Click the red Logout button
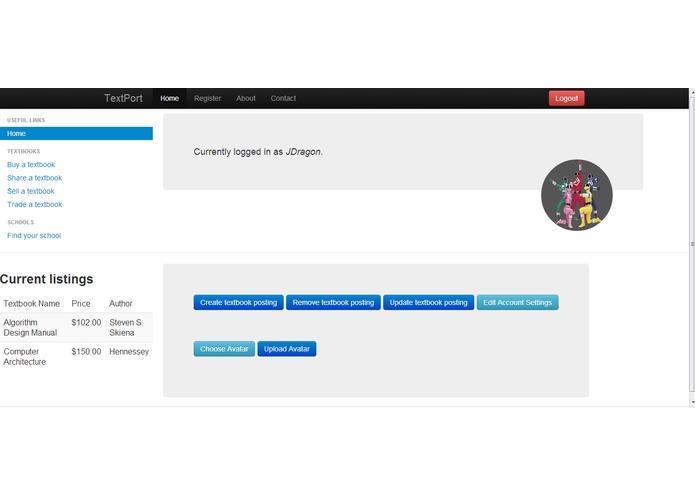This screenshot has height=494, width=695. tap(566, 98)
